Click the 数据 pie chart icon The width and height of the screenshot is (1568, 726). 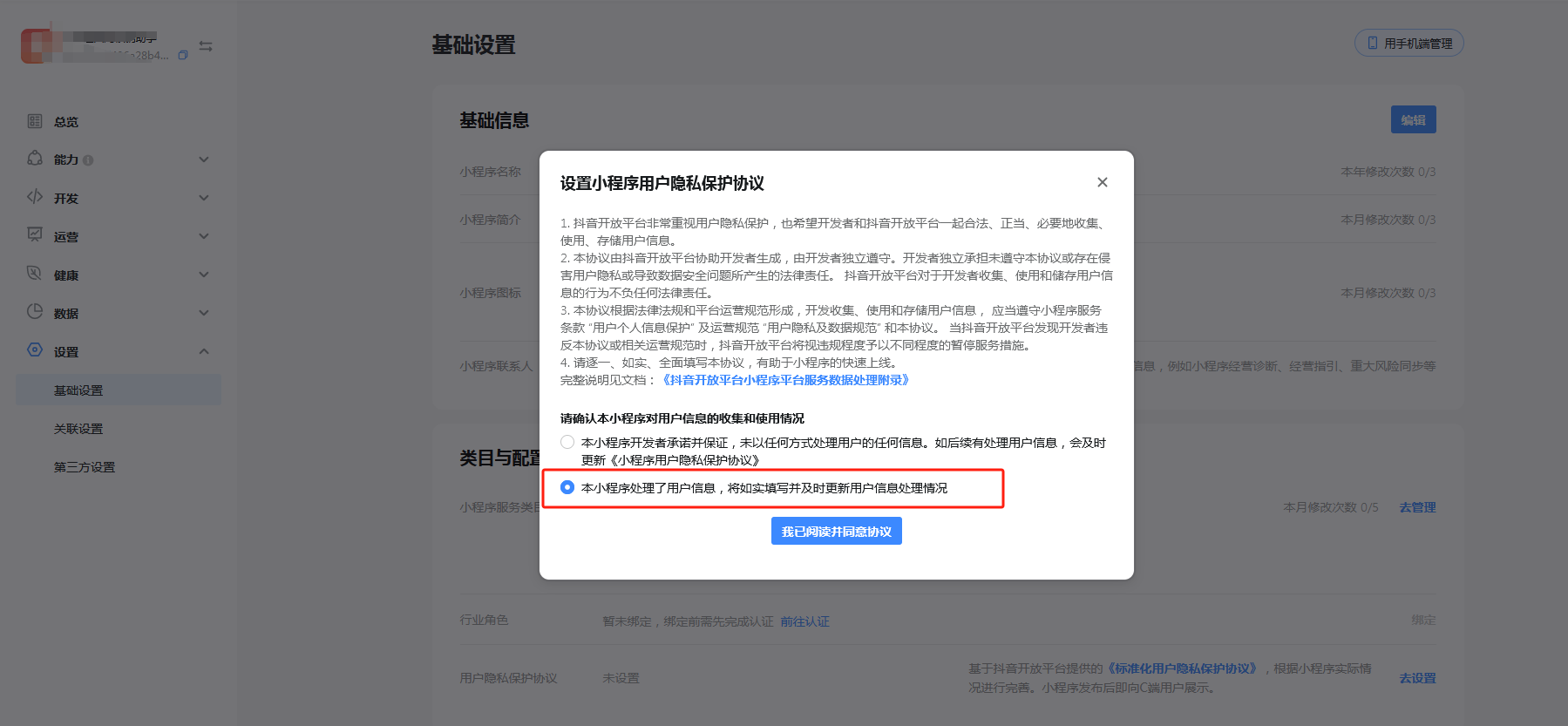[x=35, y=312]
